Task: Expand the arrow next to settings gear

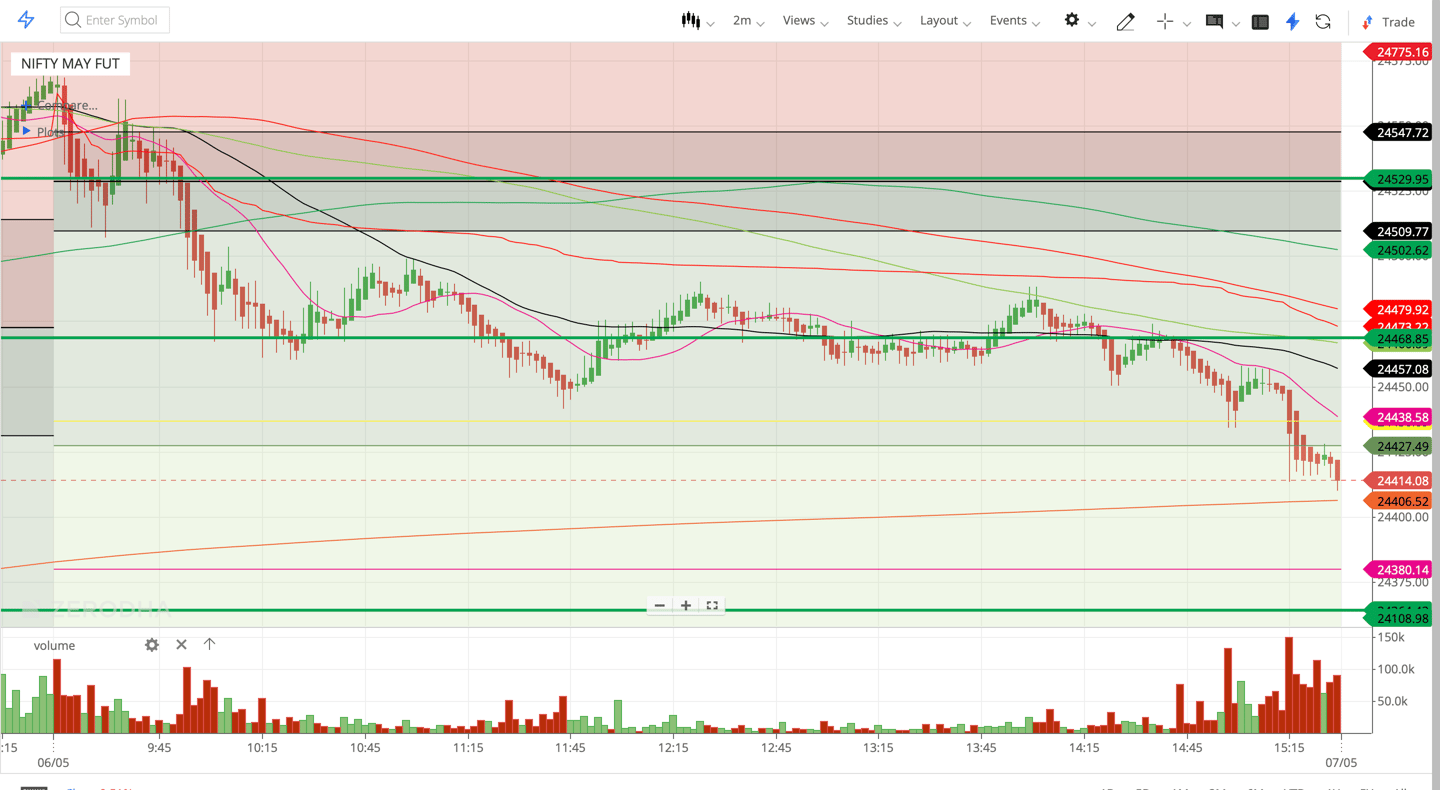Action: pos(1092,23)
